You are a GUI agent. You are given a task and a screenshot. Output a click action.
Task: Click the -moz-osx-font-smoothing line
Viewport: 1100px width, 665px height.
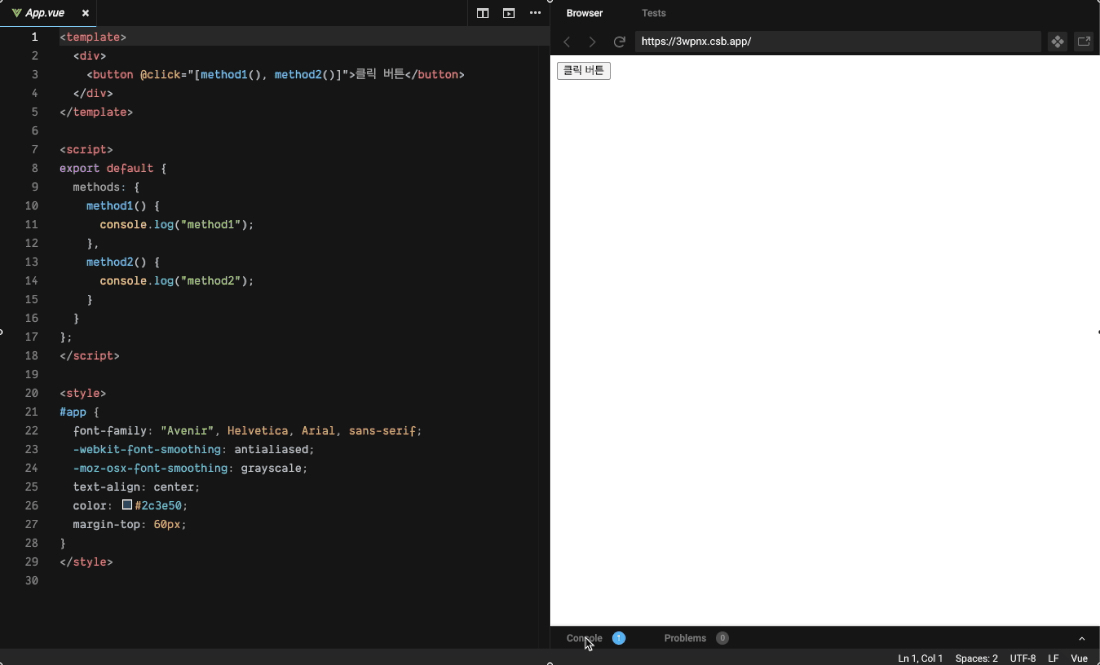(190, 468)
